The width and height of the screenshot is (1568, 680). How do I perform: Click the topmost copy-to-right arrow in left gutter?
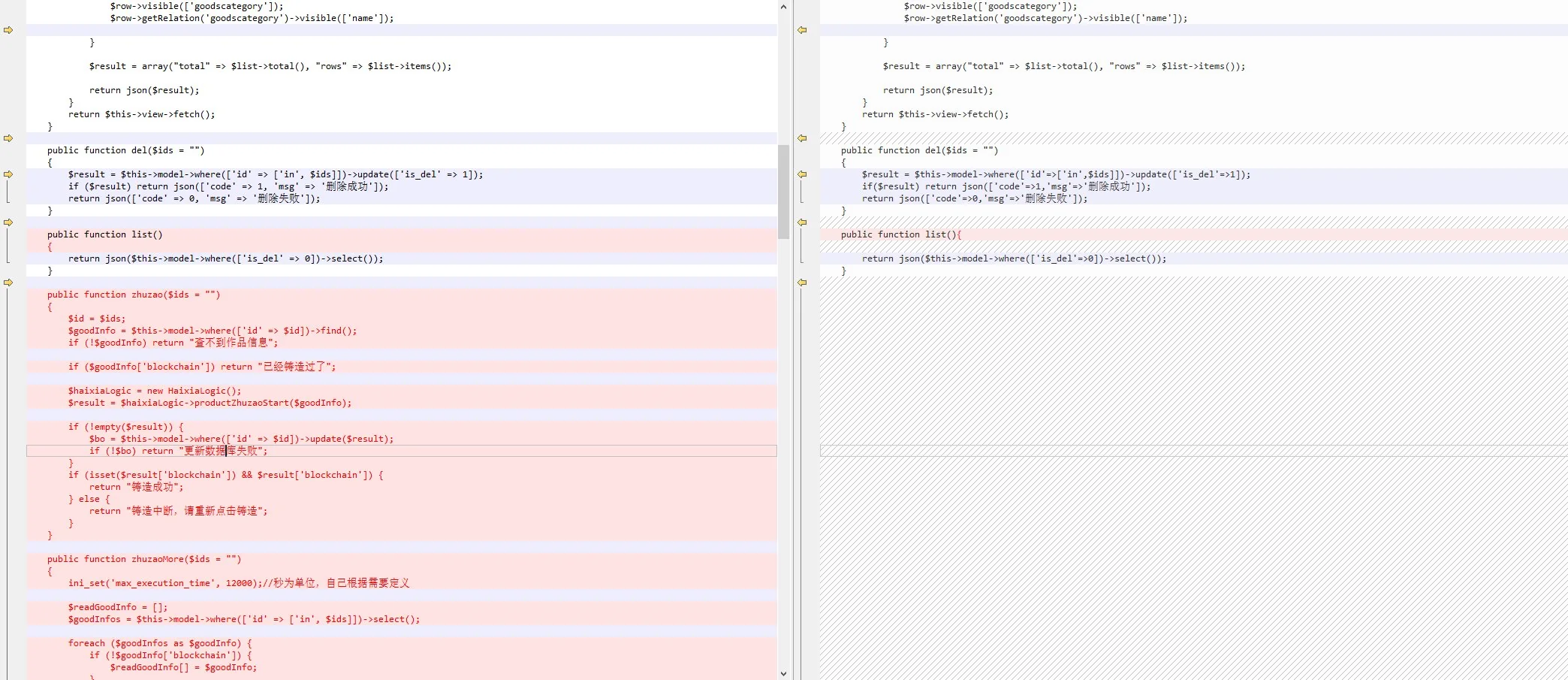click(8, 30)
